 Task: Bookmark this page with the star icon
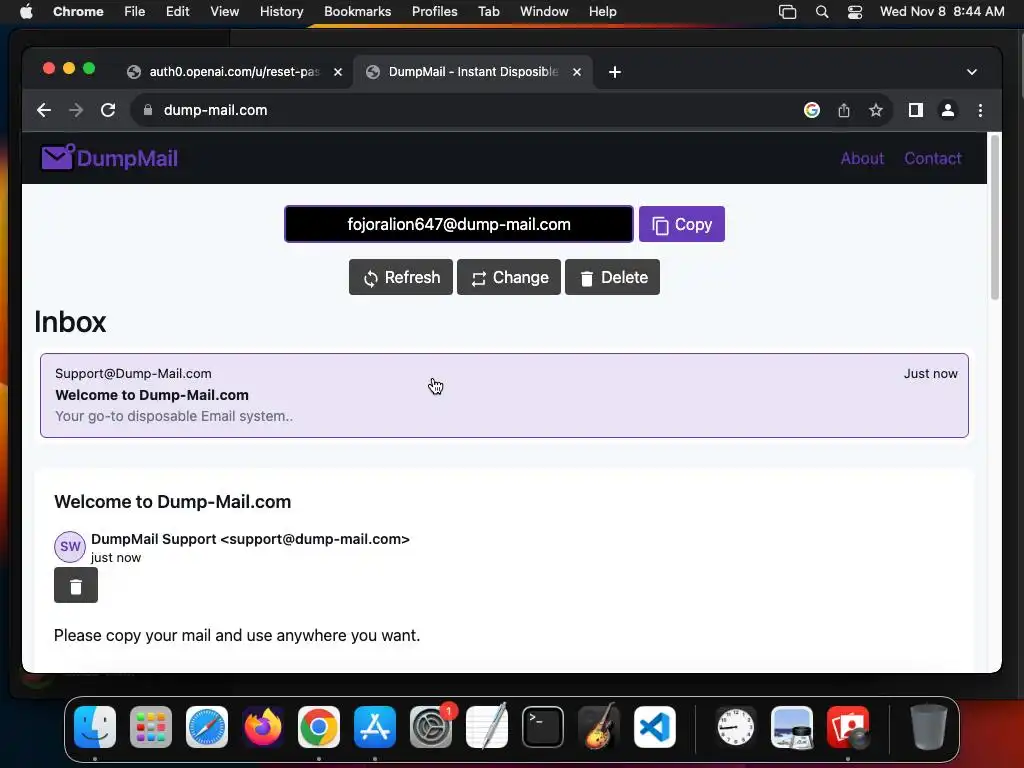tap(876, 110)
